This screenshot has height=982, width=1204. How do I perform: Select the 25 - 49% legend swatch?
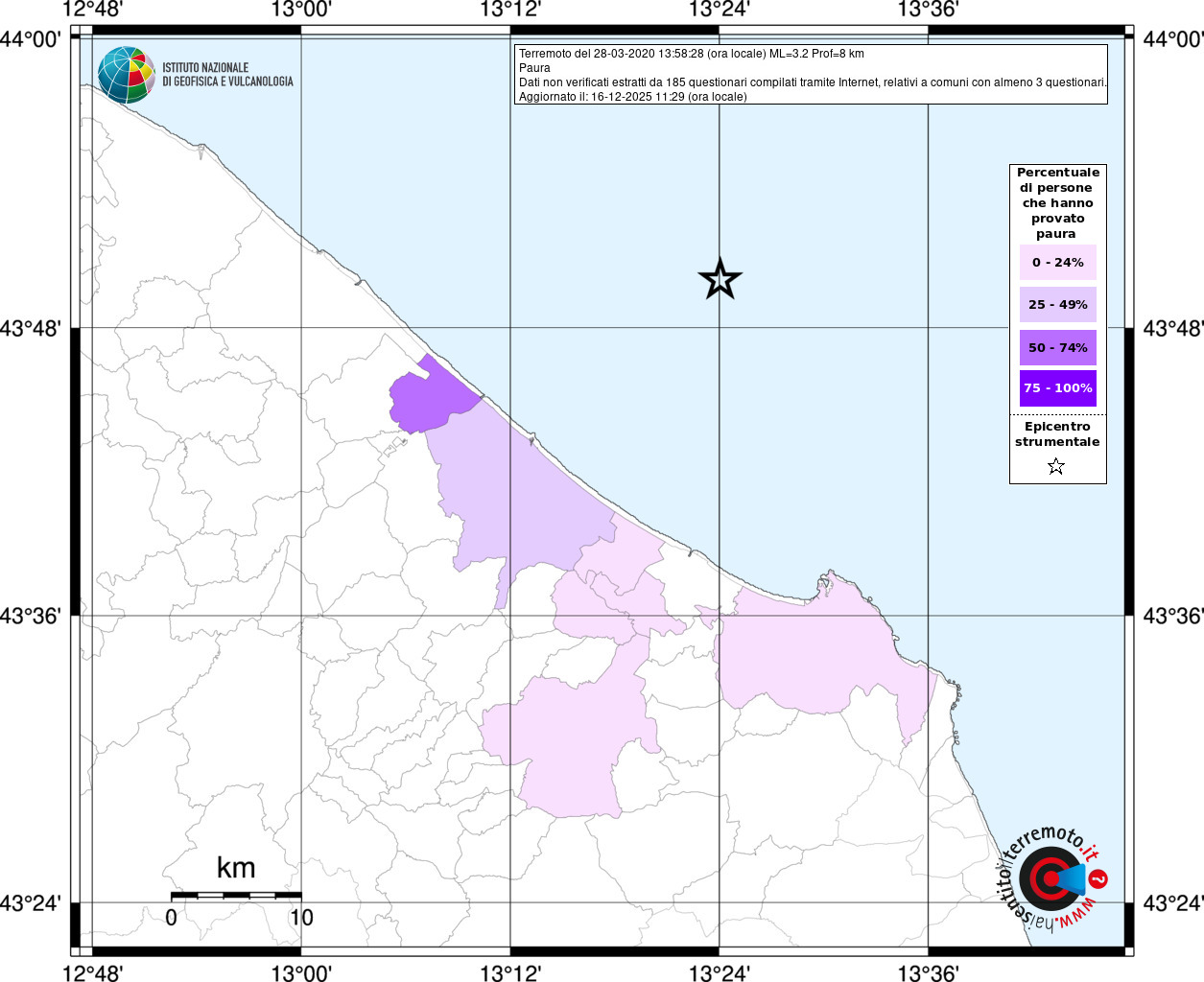coord(1057,305)
